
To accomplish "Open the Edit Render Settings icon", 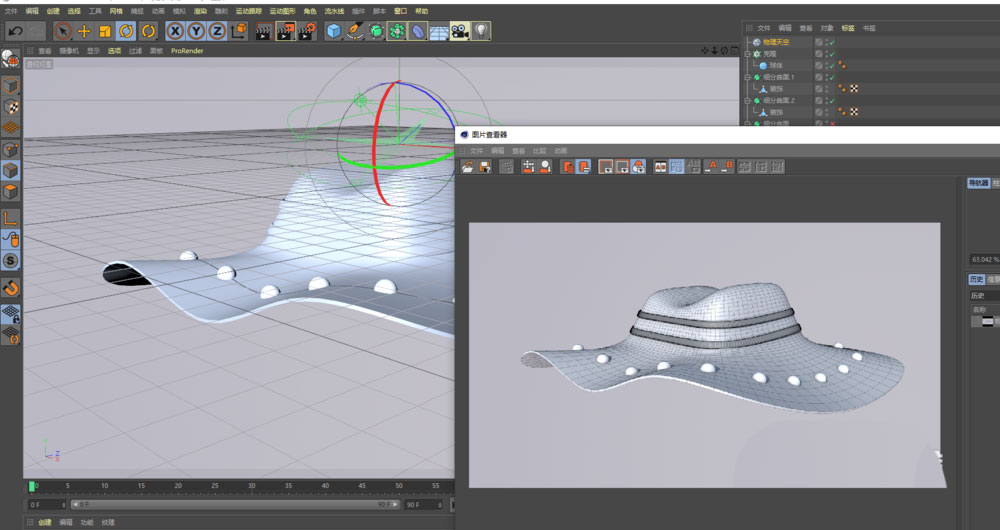I will [307, 31].
